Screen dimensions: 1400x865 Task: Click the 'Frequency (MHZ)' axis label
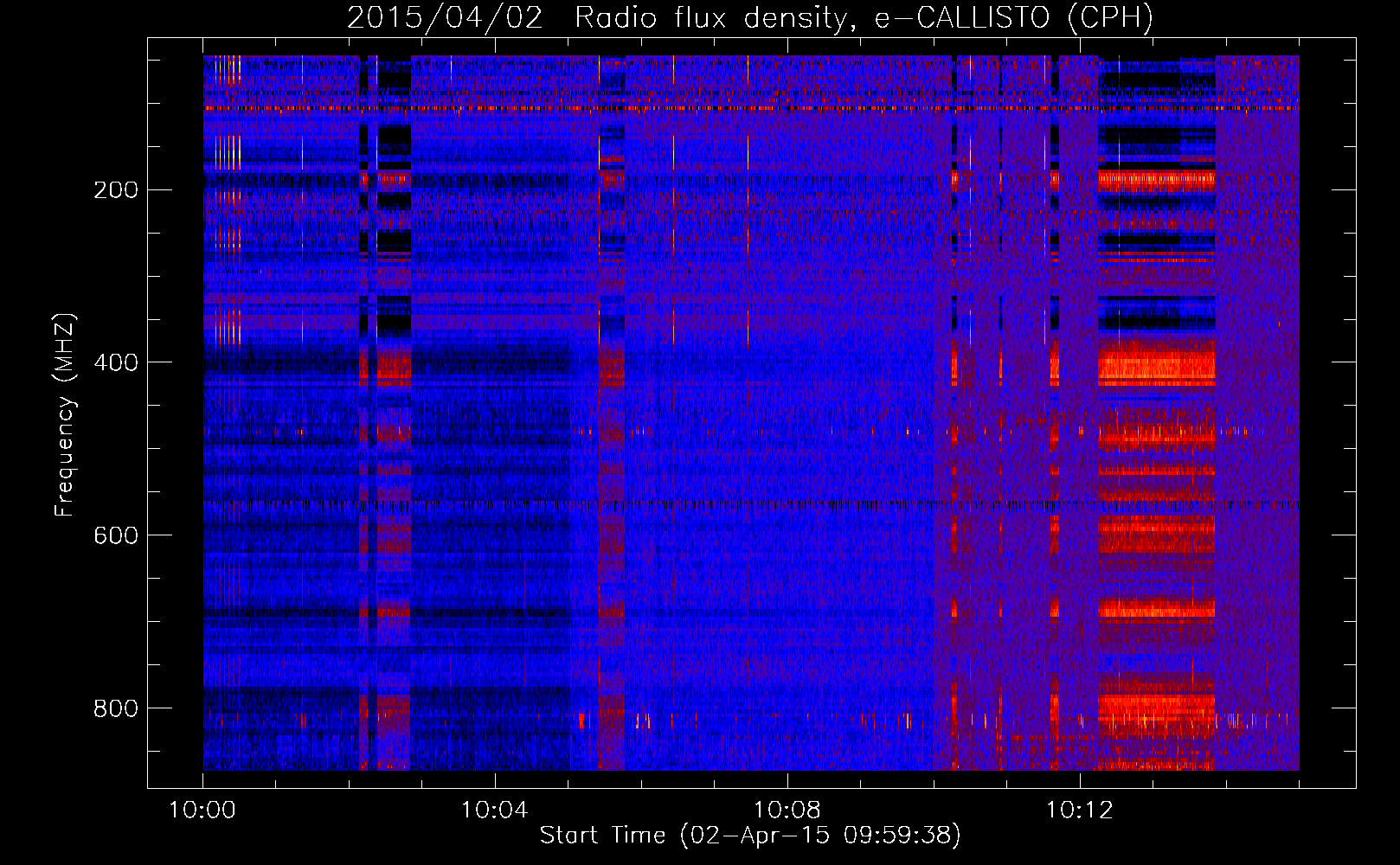pos(65,415)
